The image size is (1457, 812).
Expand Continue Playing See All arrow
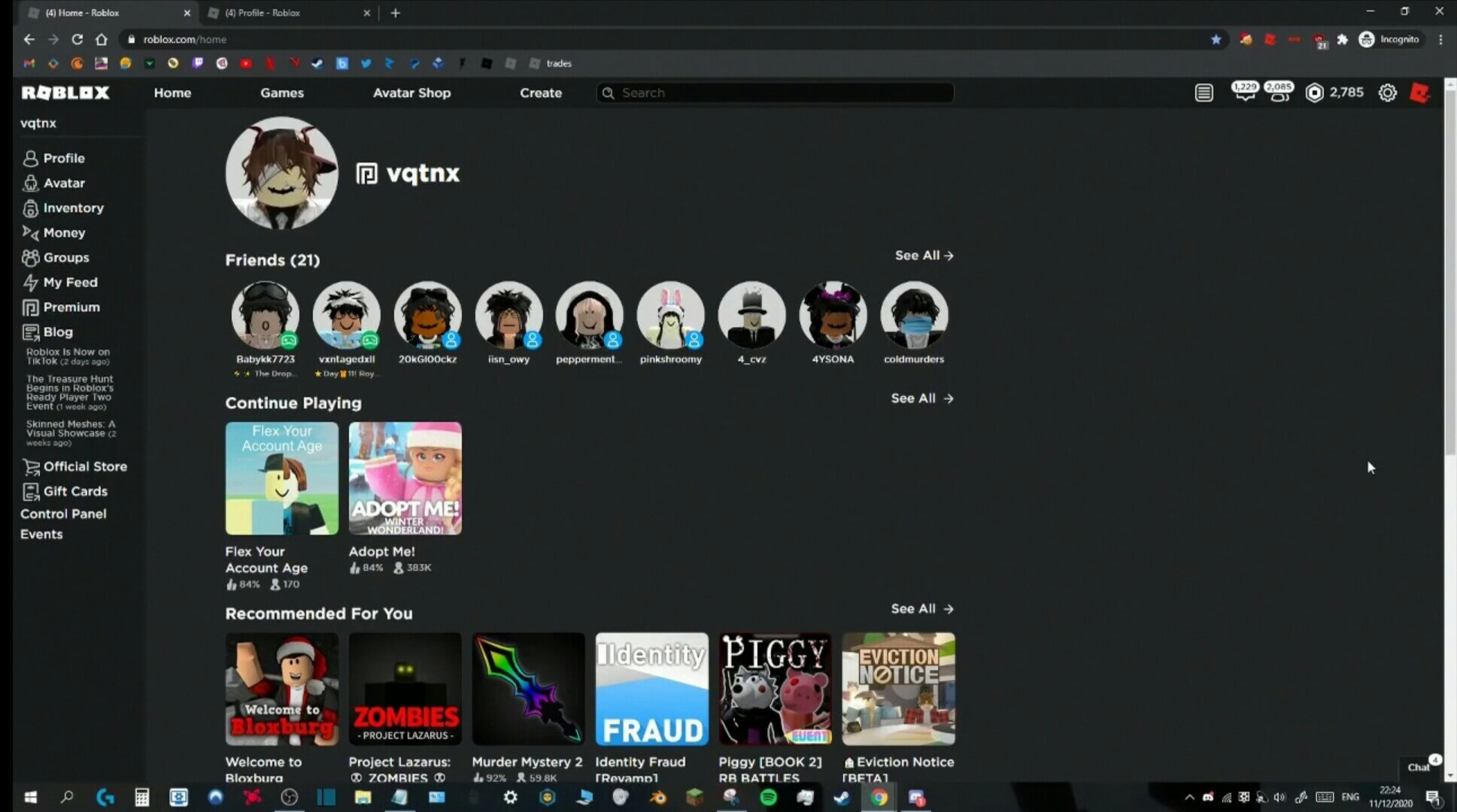coord(948,398)
